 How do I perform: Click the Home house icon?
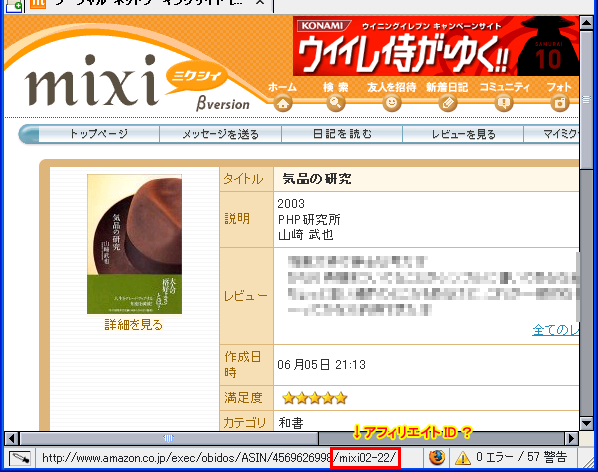[283, 103]
